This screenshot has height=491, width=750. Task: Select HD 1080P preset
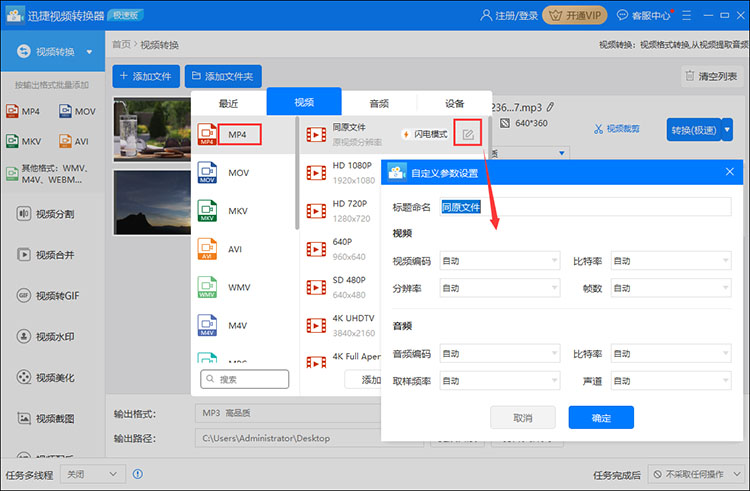pos(342,173)
